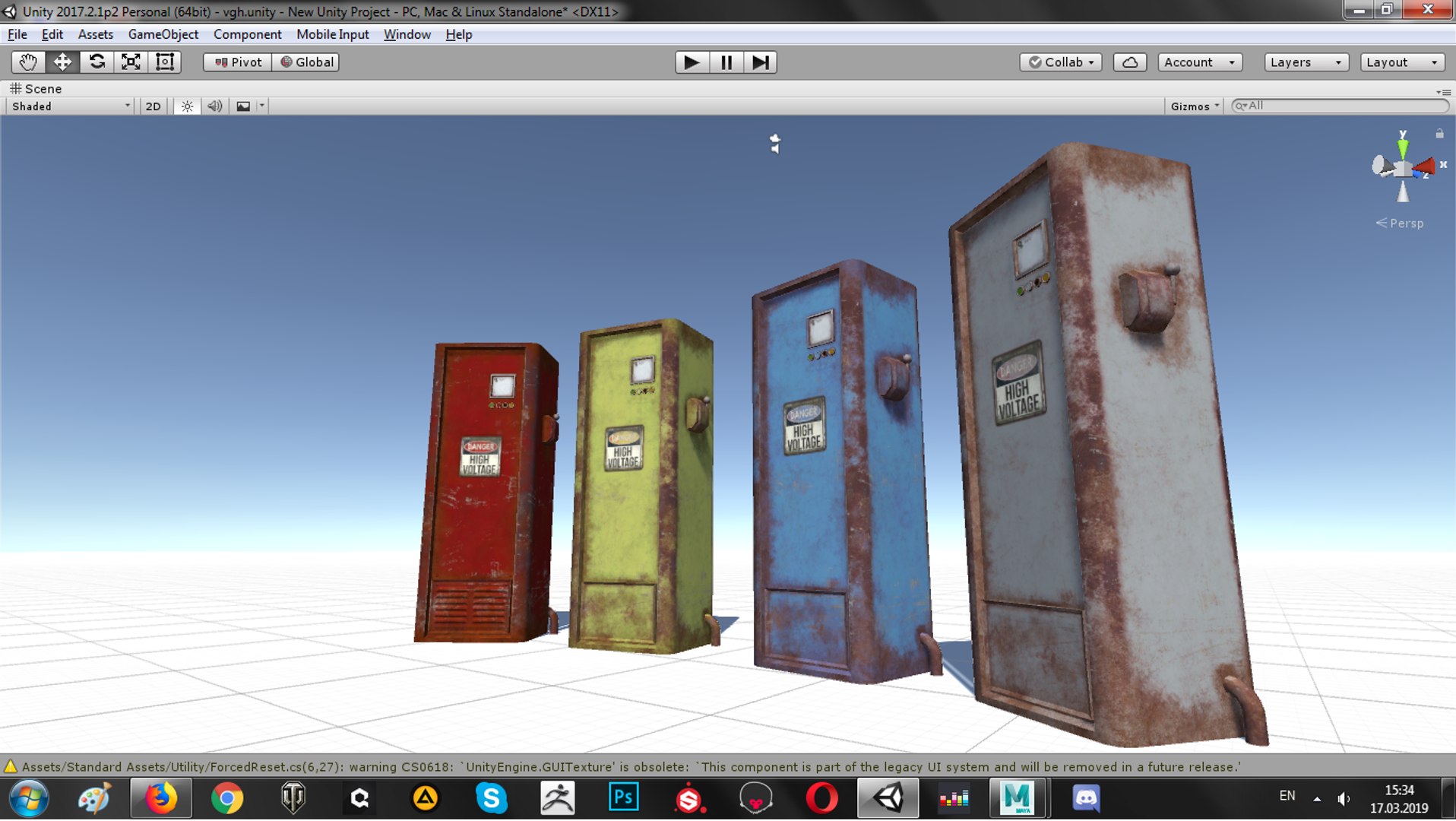Open the Cloud services button
The width and height of the screenshot is (1456, 821).
point(1130,62)
